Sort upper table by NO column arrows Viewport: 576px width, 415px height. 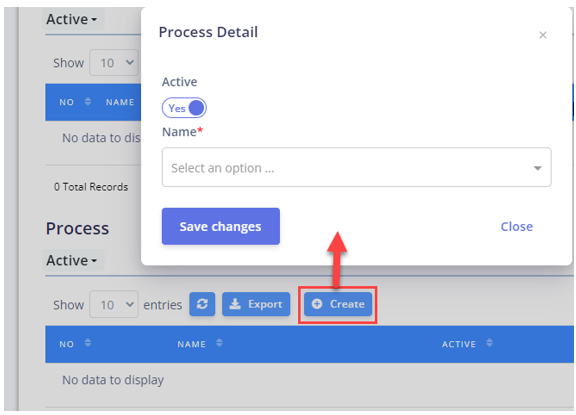click(x=87, y=101)
